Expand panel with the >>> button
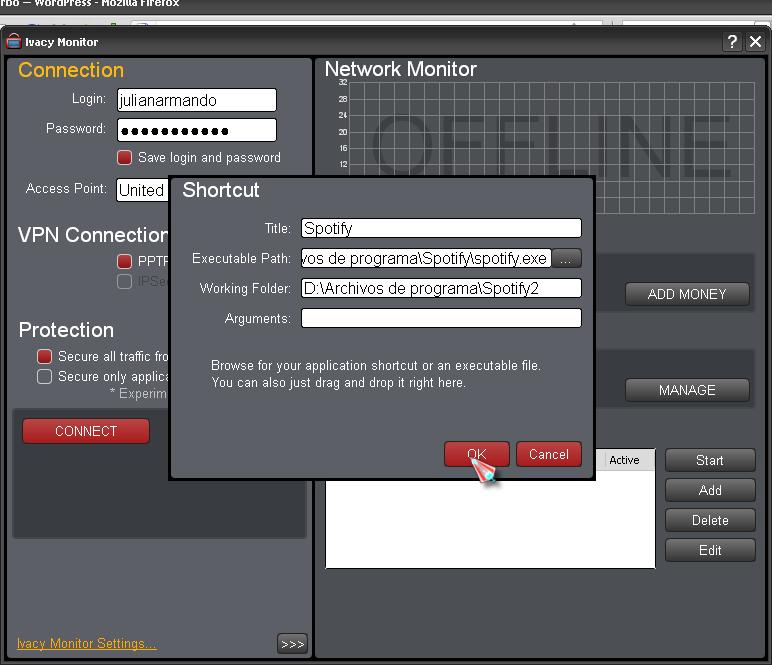 coord(292,644)
